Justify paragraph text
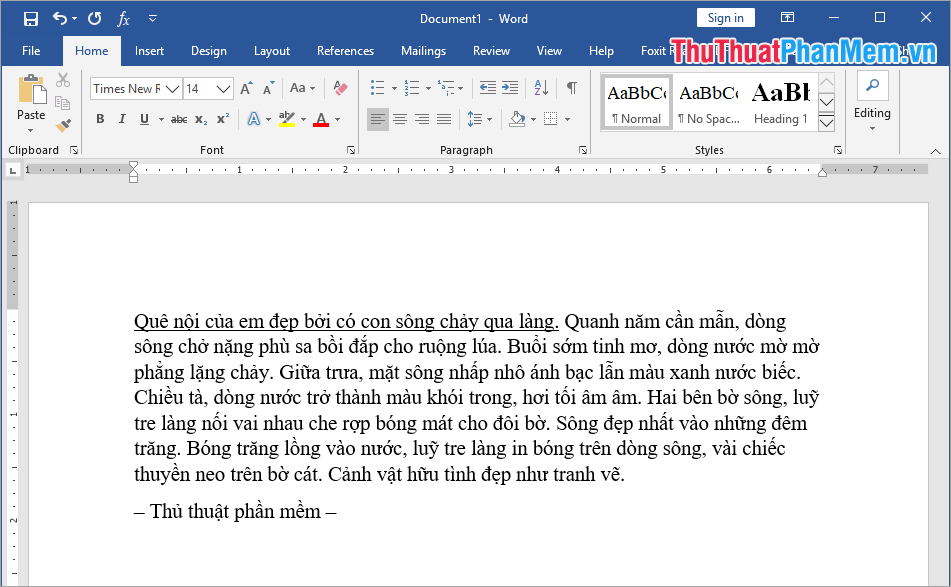951x587 pixels. point(444,119)
